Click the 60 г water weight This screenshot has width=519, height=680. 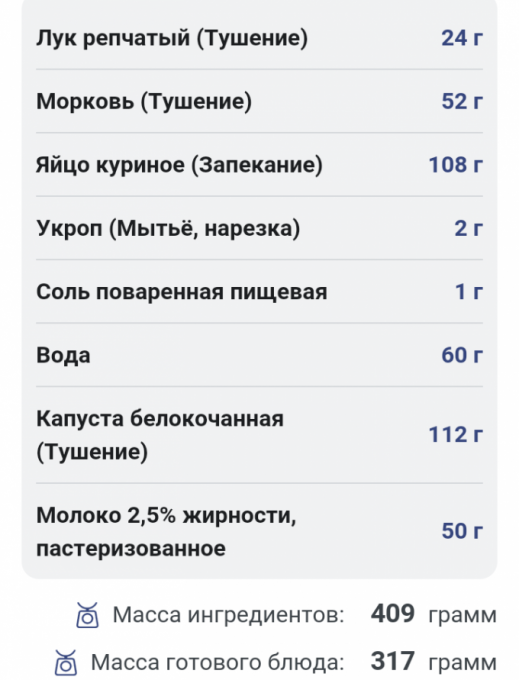[462, 355]
